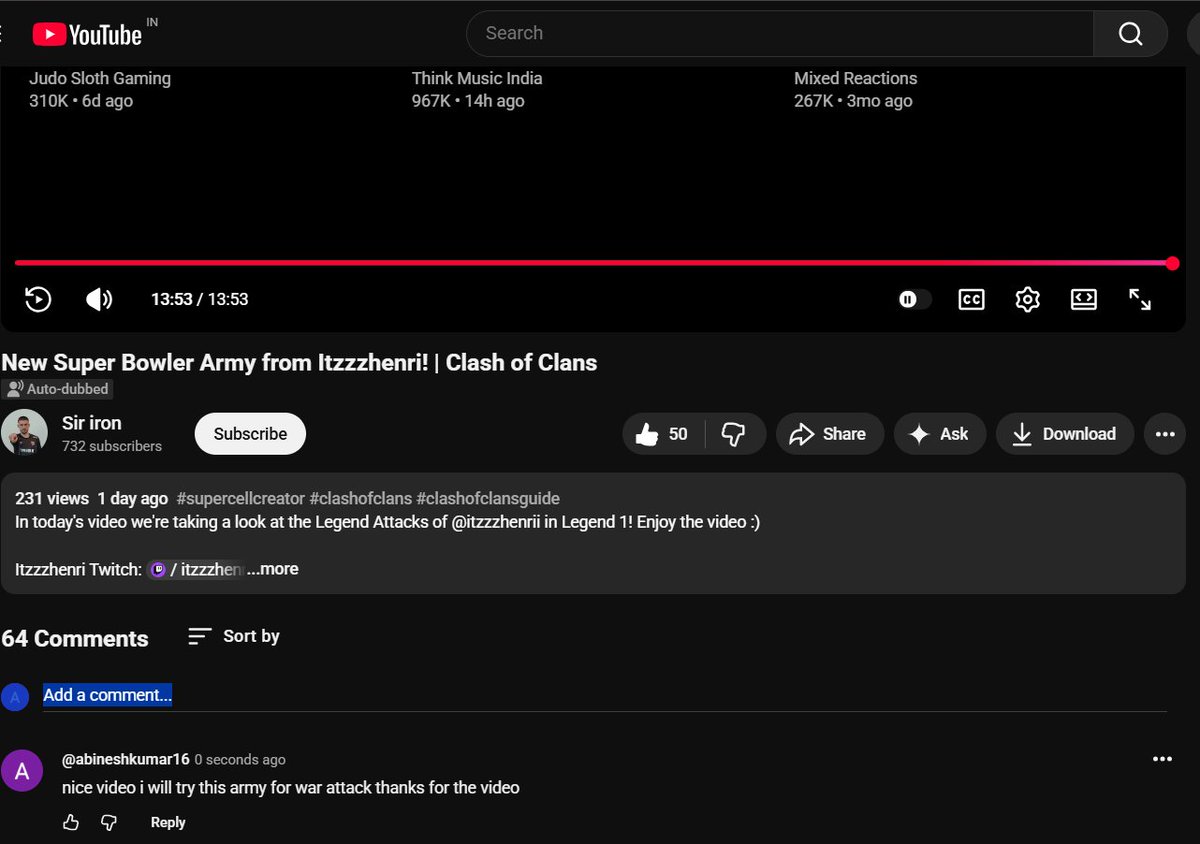Click the search magnifier button
The height and width of the screenshot is (844, 1200).
1130,33
